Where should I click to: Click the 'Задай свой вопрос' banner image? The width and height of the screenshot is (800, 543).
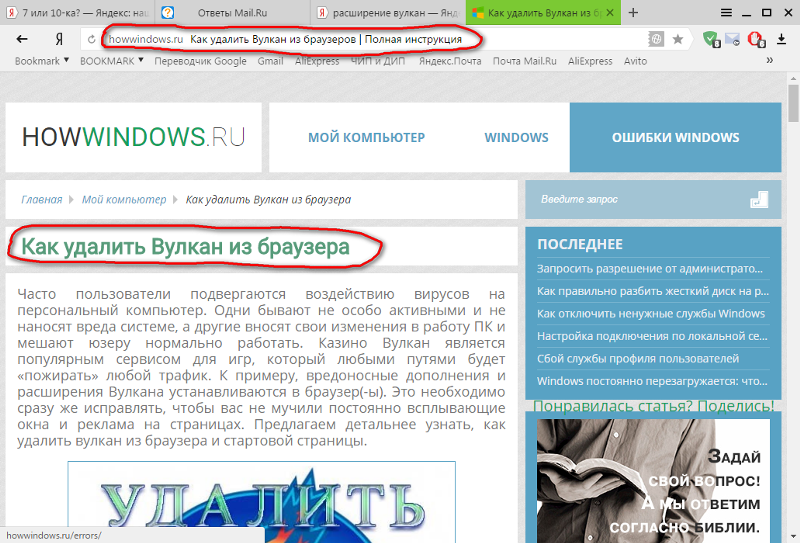point(653,481)
